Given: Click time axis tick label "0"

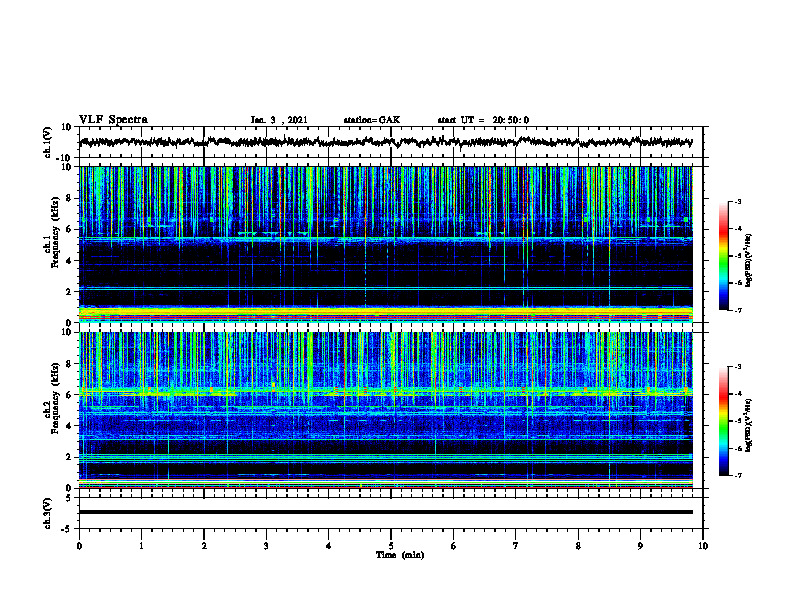Looking at the screenshot, I should pyautogui.click(x=79, y=546).
